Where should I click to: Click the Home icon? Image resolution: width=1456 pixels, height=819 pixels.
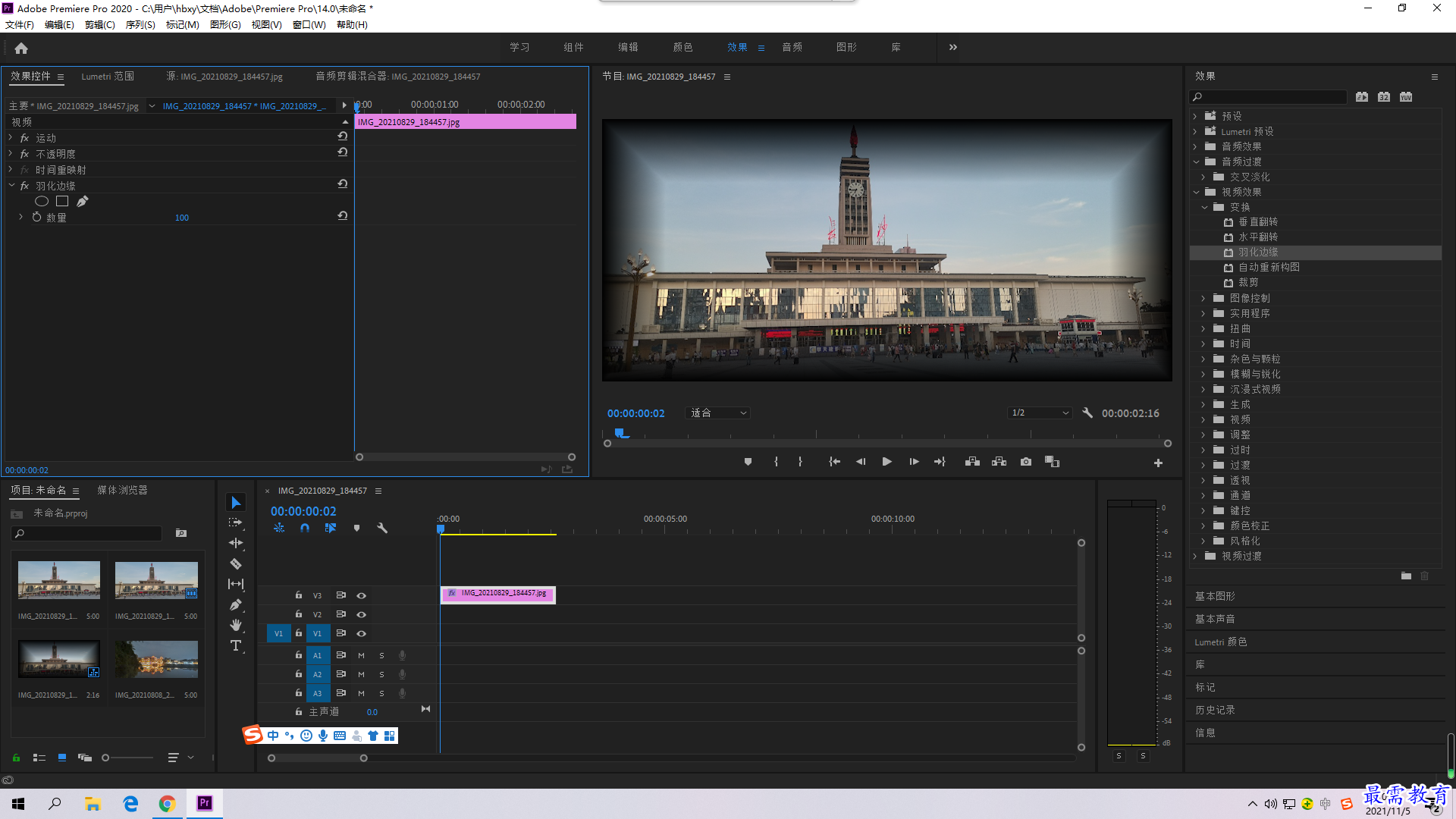(21, 48)
